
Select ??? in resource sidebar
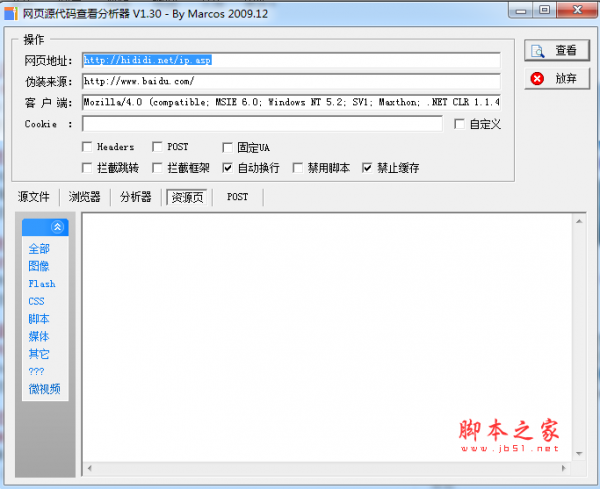click(36, 372)
